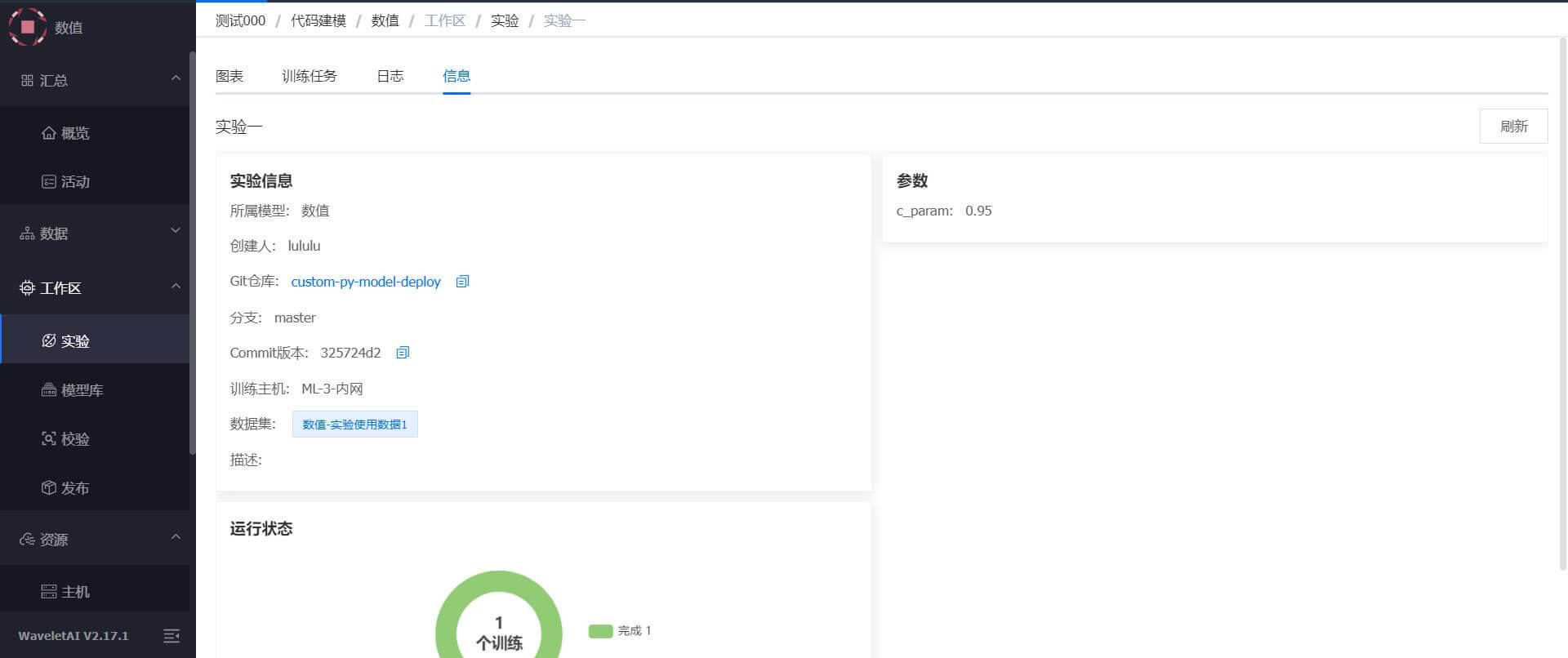Open the 发布 publish page
The image size is (1568, 658).
[95, 487]
